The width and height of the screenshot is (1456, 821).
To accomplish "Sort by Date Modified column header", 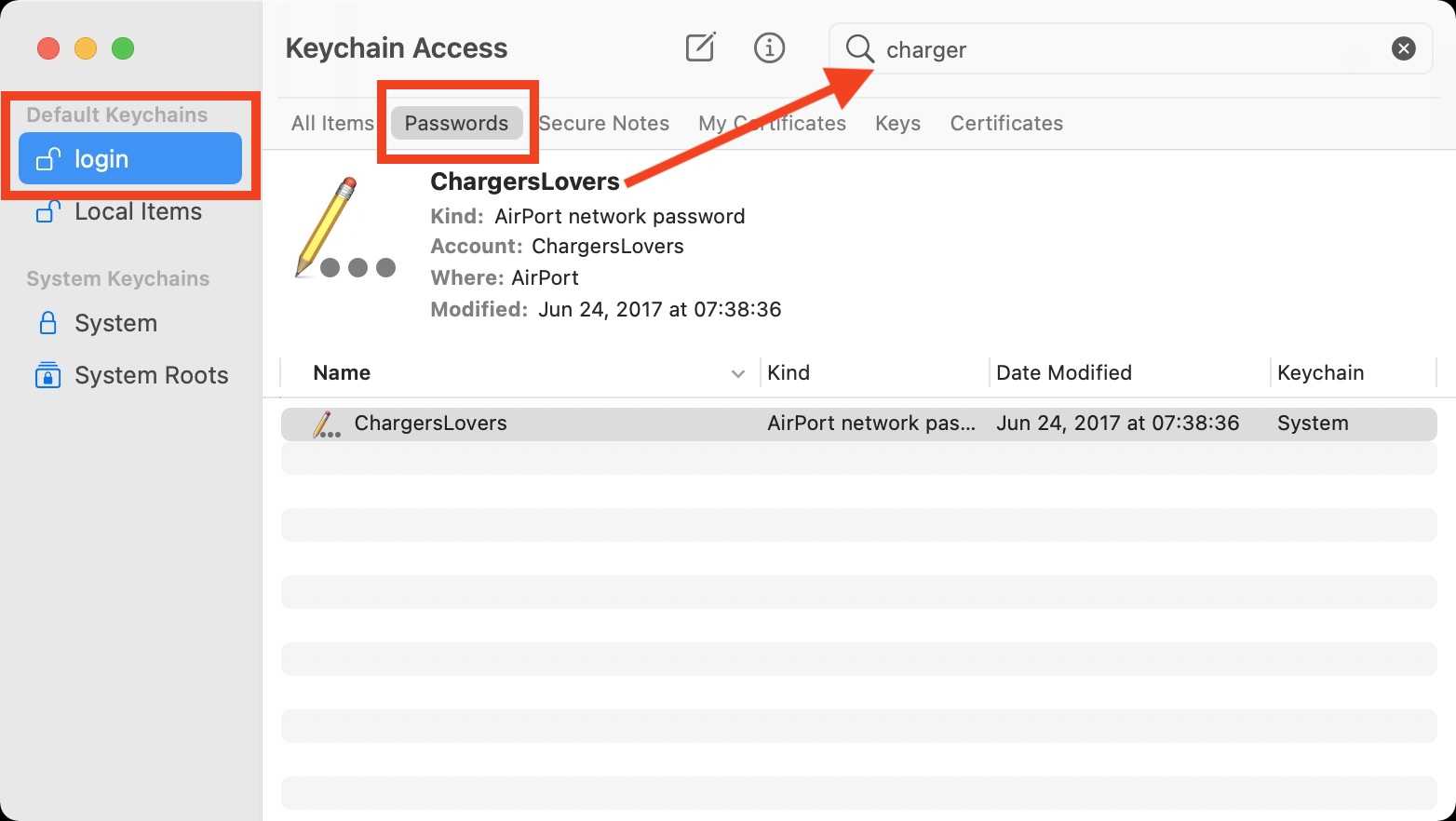I will (x=1064, y=373).
